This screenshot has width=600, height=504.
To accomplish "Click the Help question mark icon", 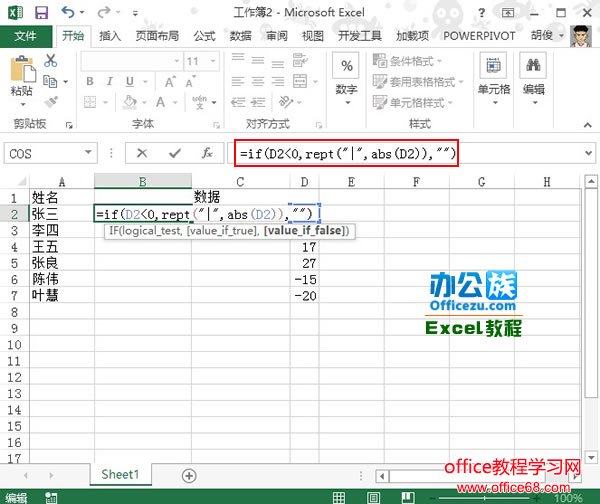I will coord(482,13).
